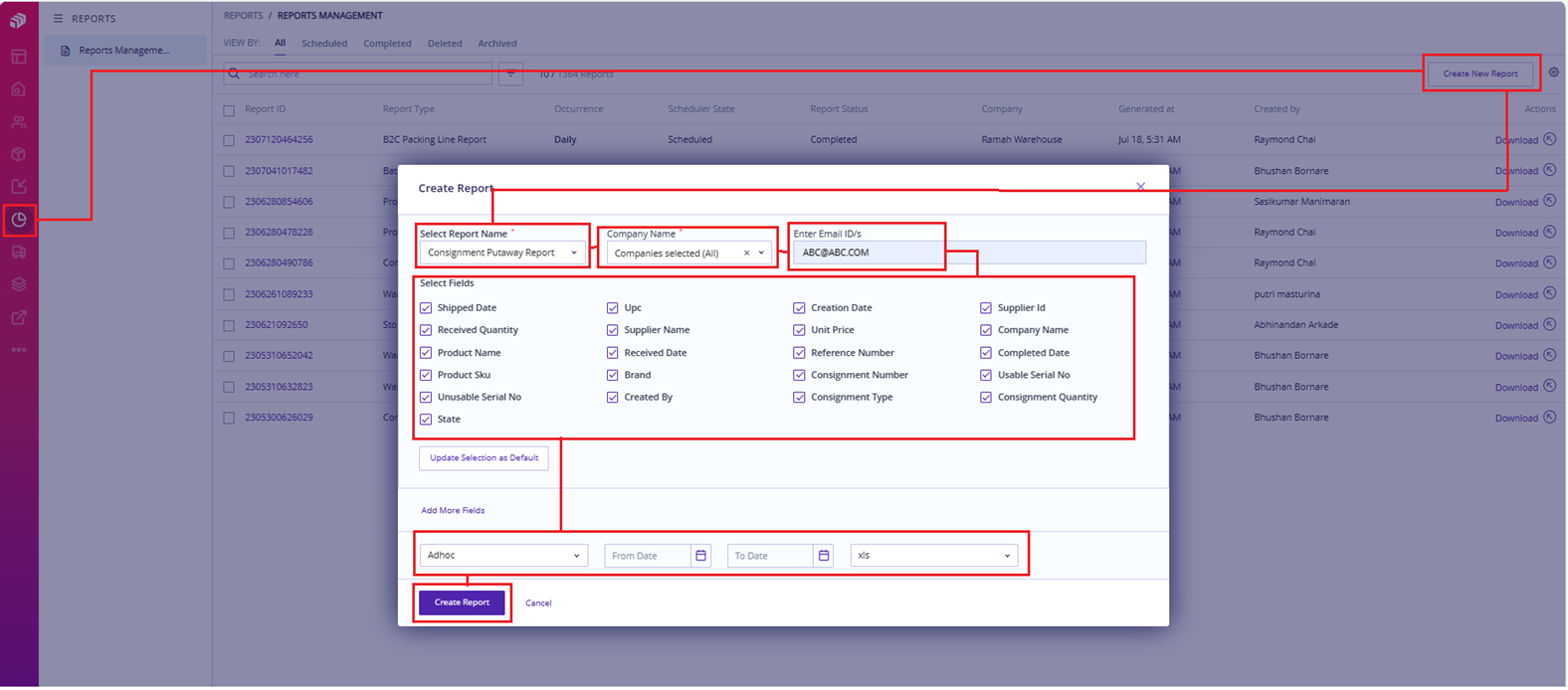Screen dimensions: 1568x690
Task: Open the Reports pie chart sidebar icon
Action: pos(19,220)
